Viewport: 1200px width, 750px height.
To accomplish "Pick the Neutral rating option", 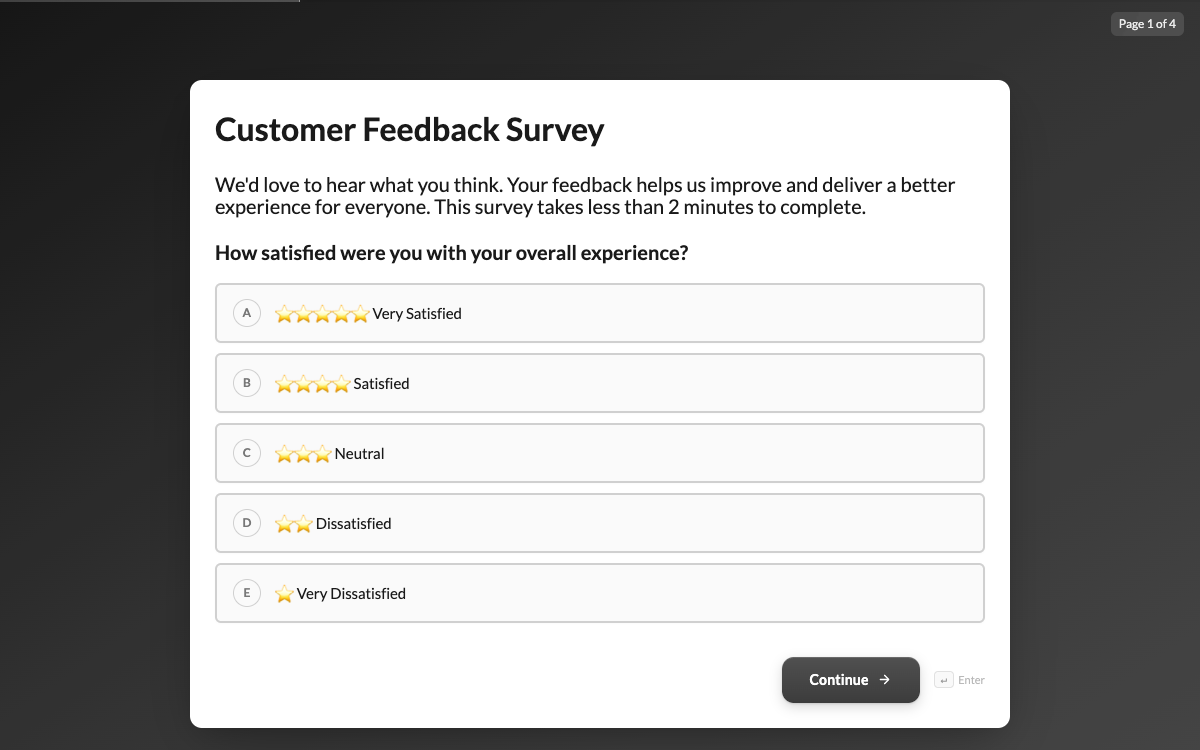I will (600, 453).
